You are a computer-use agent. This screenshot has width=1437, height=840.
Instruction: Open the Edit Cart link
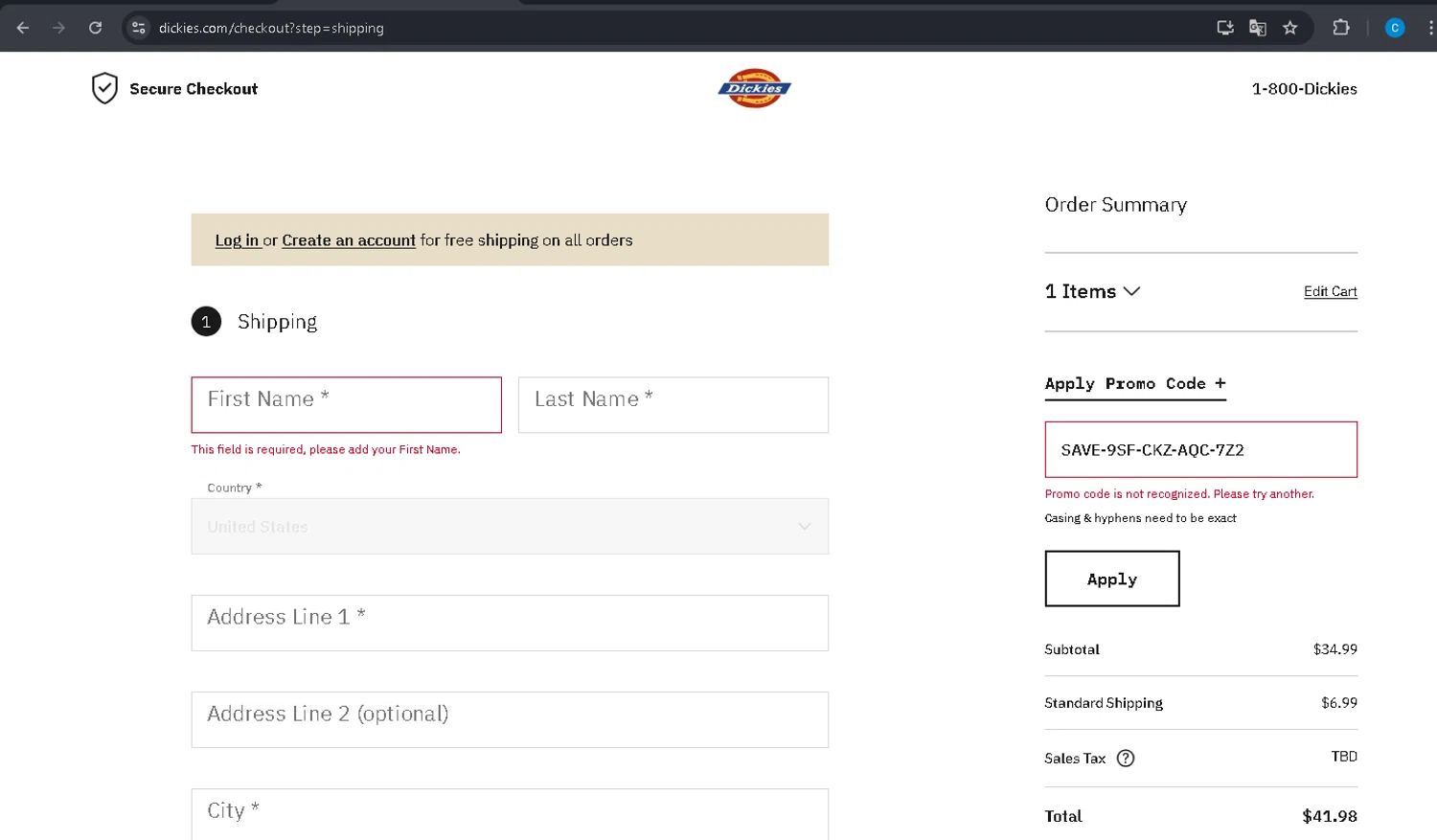point(1330,291)
